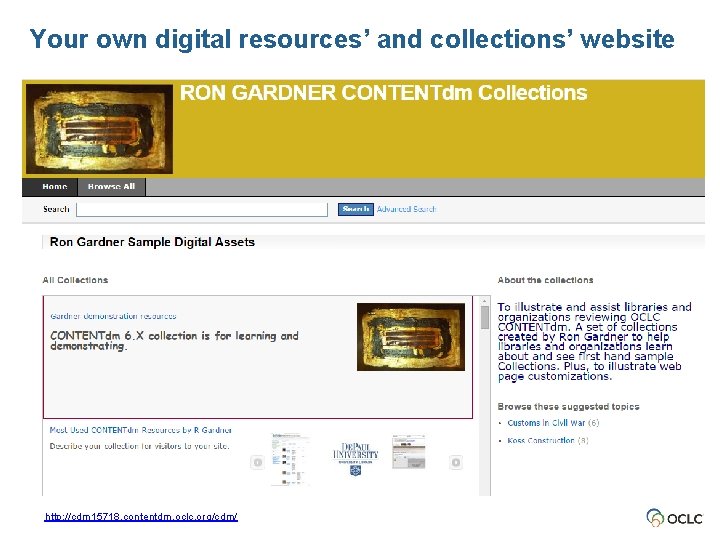The image size is (720, 540).
Task: Click the RON GARDNER CONTENTdm Collections title
Action: tap(383, 93)
